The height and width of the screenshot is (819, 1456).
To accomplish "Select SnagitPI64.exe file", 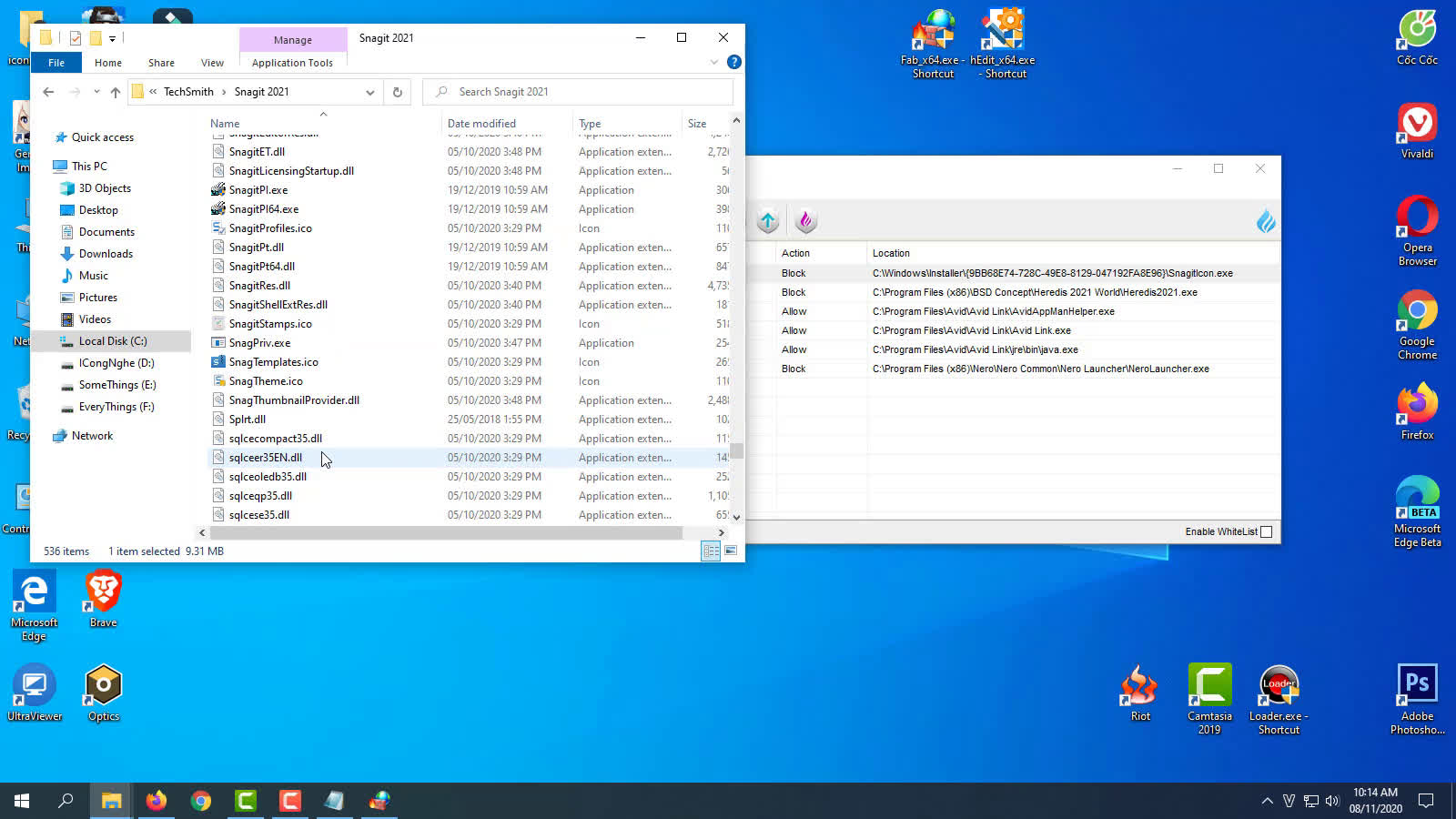I will coord(263,209).
